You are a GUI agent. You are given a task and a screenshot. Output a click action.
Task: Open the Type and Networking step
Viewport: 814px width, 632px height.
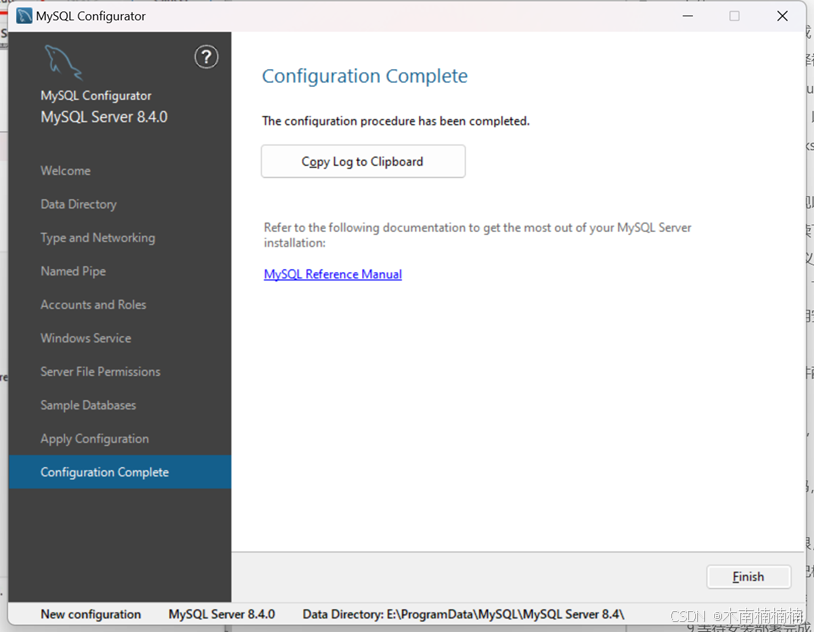pos(98,238)
